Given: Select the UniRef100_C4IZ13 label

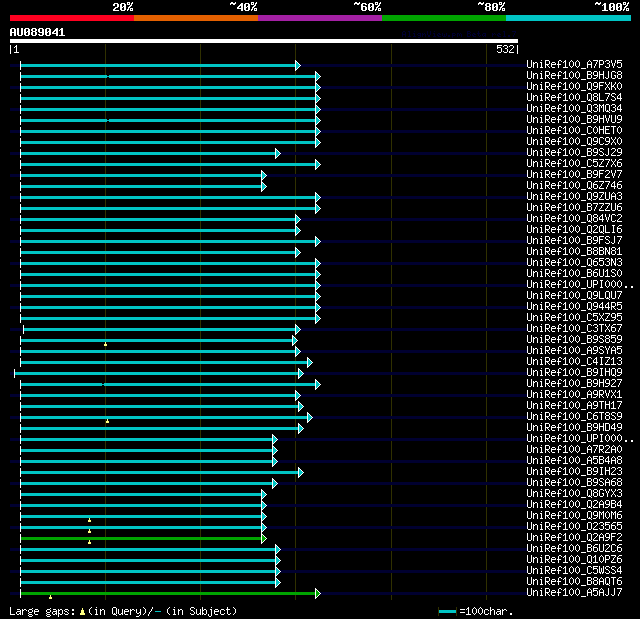Looking at the screenshot, I should (574, 362).
